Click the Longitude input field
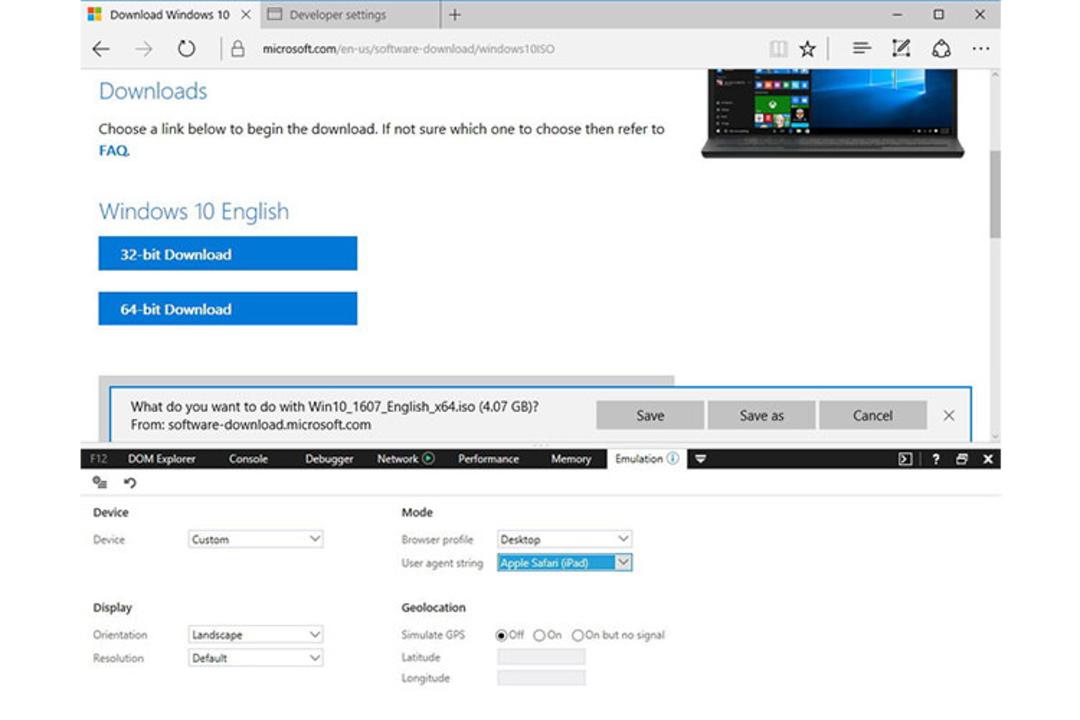The height and width of the screenshot is (720, 1080). pyautogui.click(x=541, y=678)
